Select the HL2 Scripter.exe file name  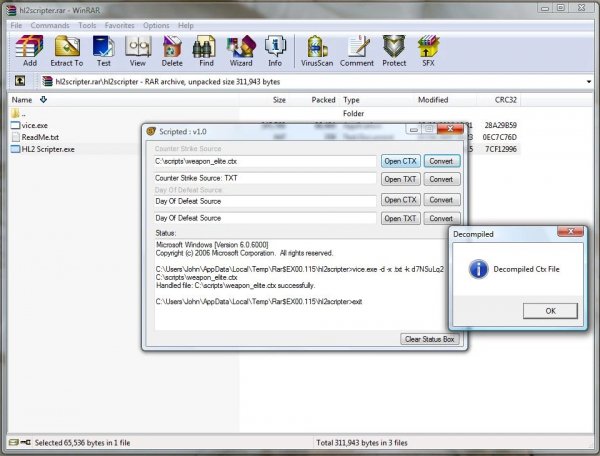tap(48, 149)
